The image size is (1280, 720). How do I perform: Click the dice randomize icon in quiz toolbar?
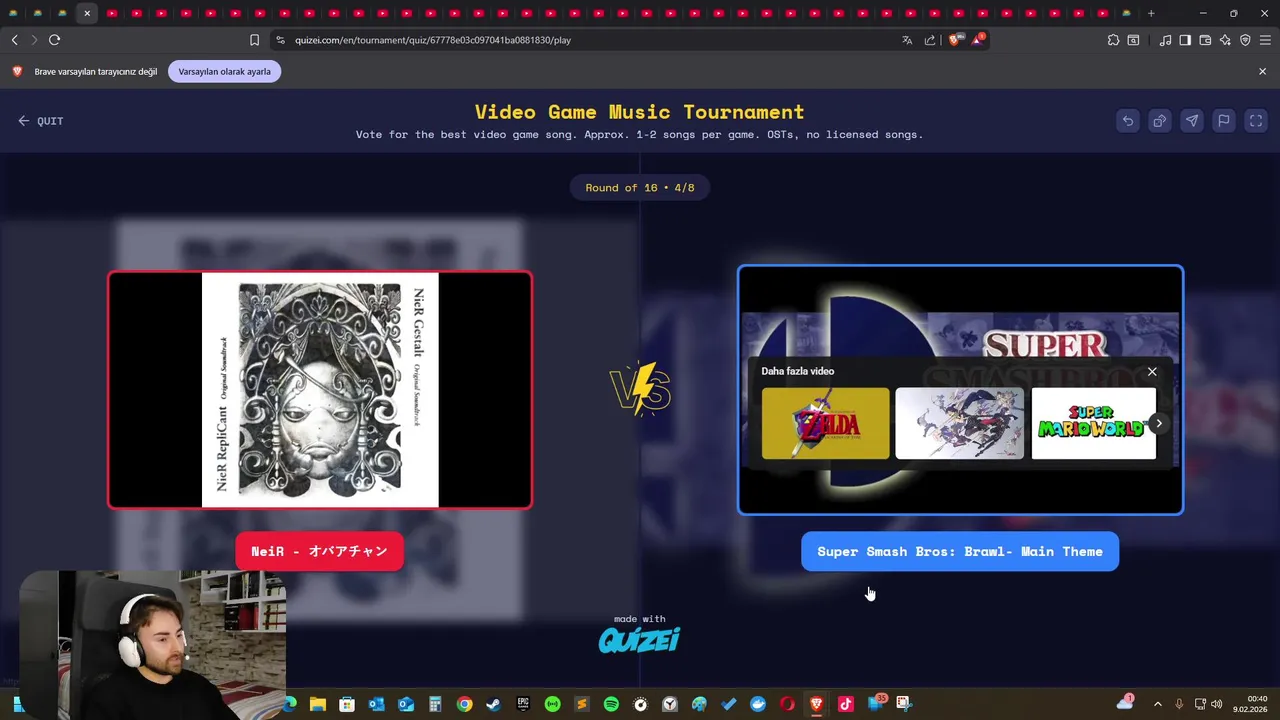point(1160,121)
